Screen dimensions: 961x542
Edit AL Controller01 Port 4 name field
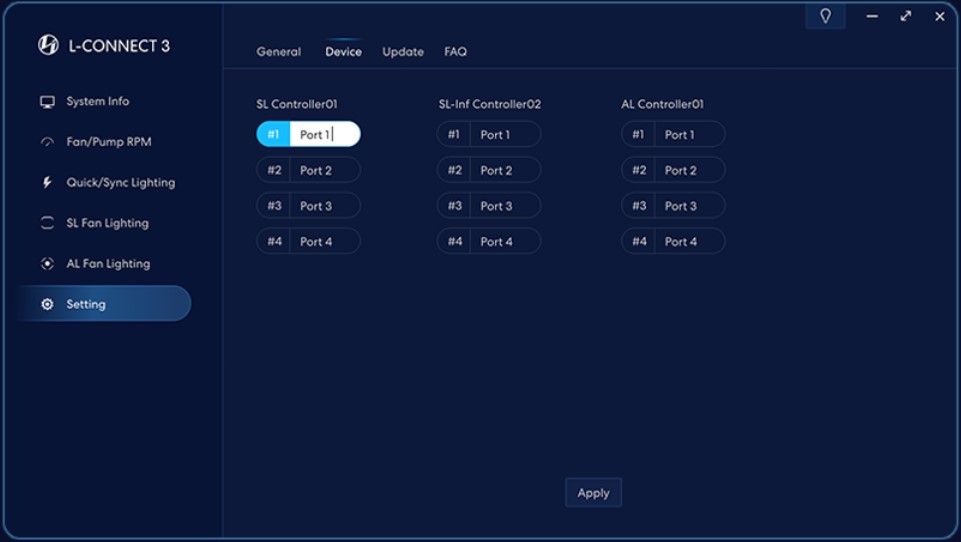pyautogui.click(x=689, y=242)
